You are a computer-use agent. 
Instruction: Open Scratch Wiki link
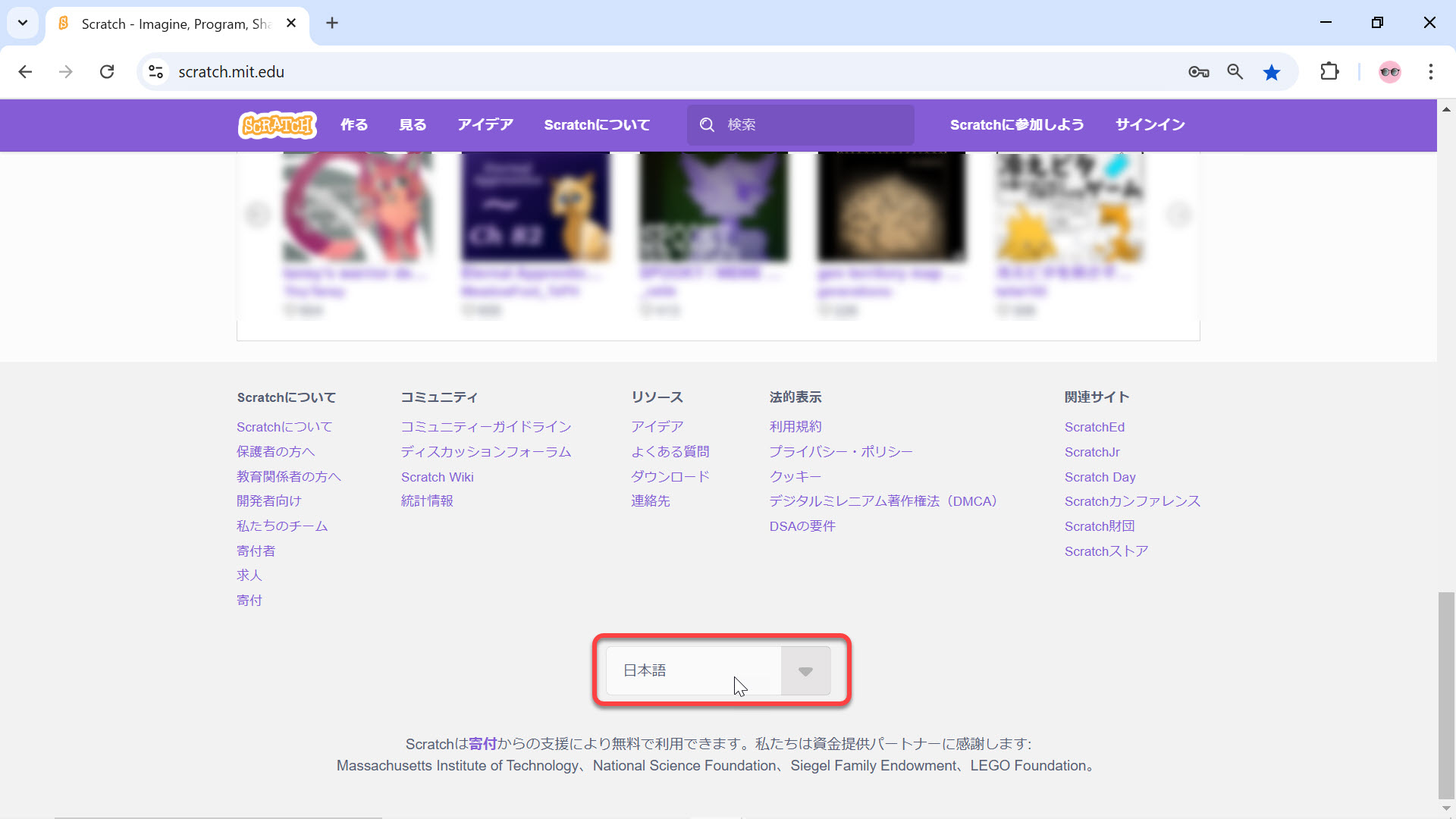click(438, 477)
